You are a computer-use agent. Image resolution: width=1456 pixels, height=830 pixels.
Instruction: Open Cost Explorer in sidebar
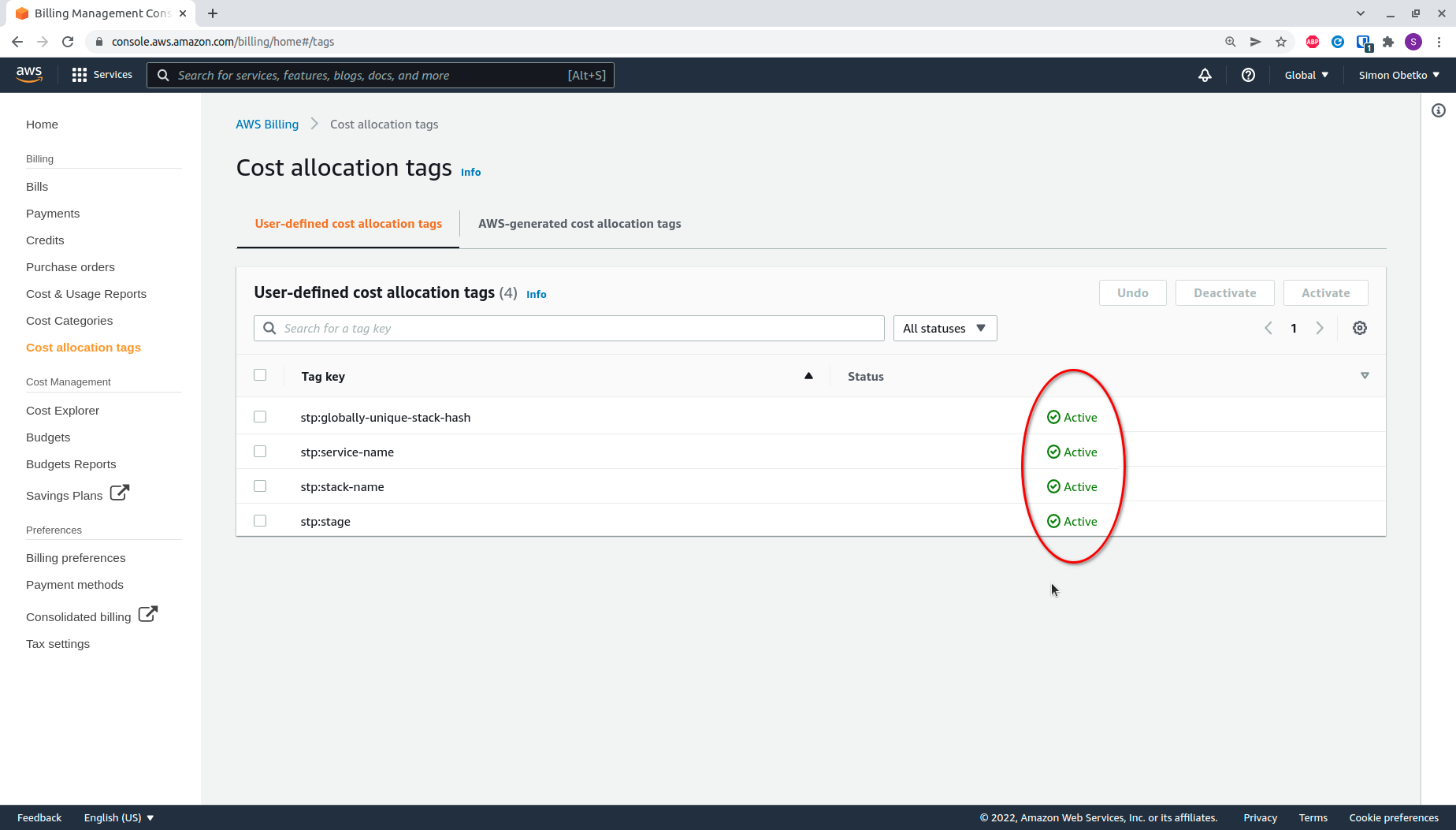point(62,411)
